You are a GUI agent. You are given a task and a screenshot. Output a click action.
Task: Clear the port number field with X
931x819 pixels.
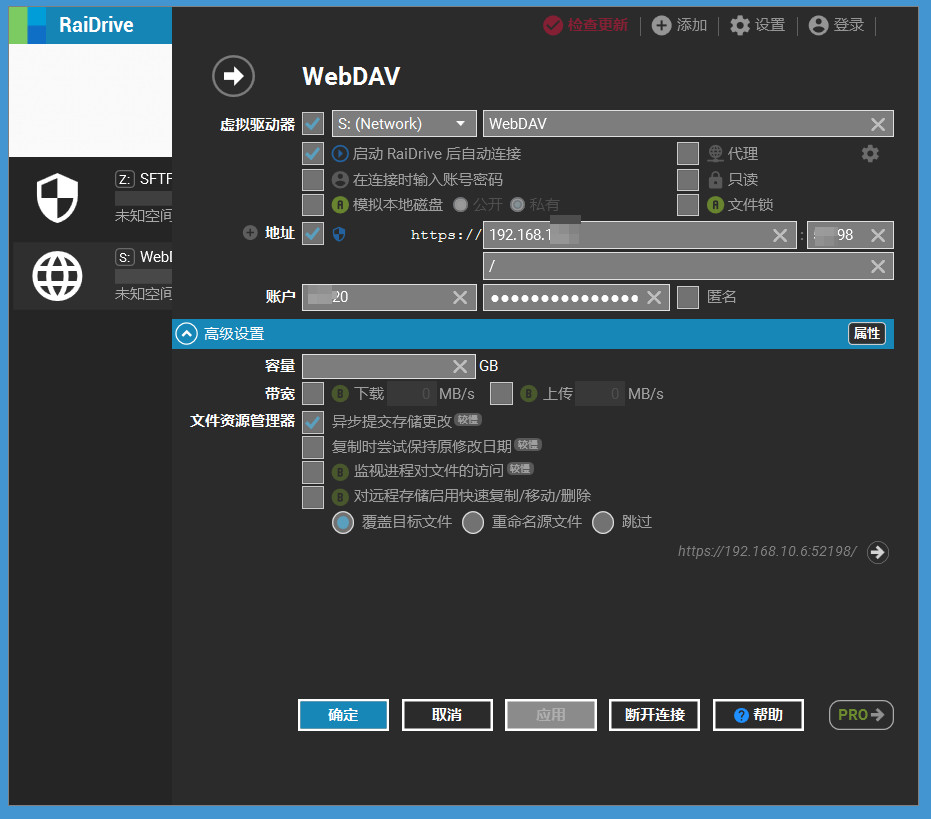tap(878, 236)
